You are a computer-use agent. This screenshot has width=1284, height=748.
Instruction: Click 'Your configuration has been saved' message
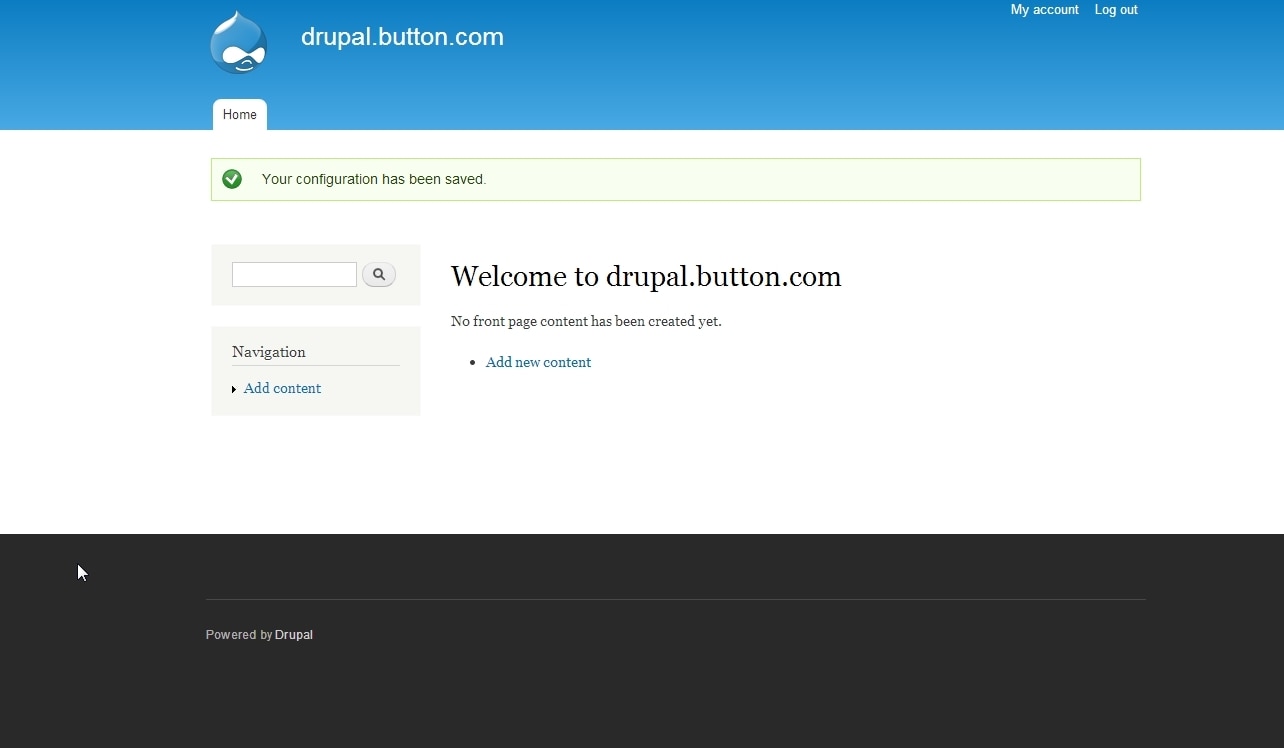pos(374,179)
